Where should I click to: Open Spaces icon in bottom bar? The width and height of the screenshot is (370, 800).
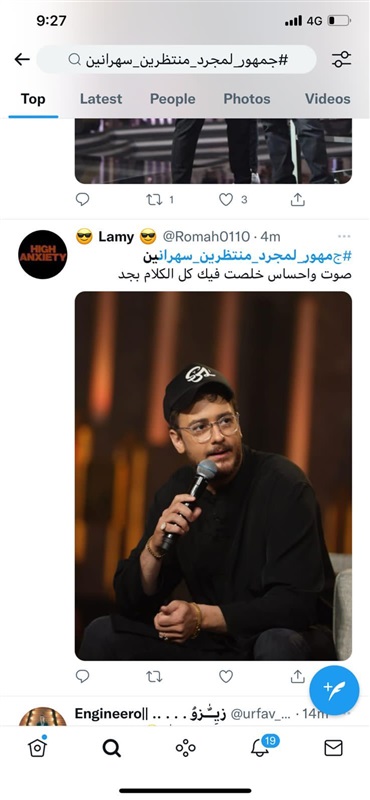pyautogui.click(x=185, y=748)
